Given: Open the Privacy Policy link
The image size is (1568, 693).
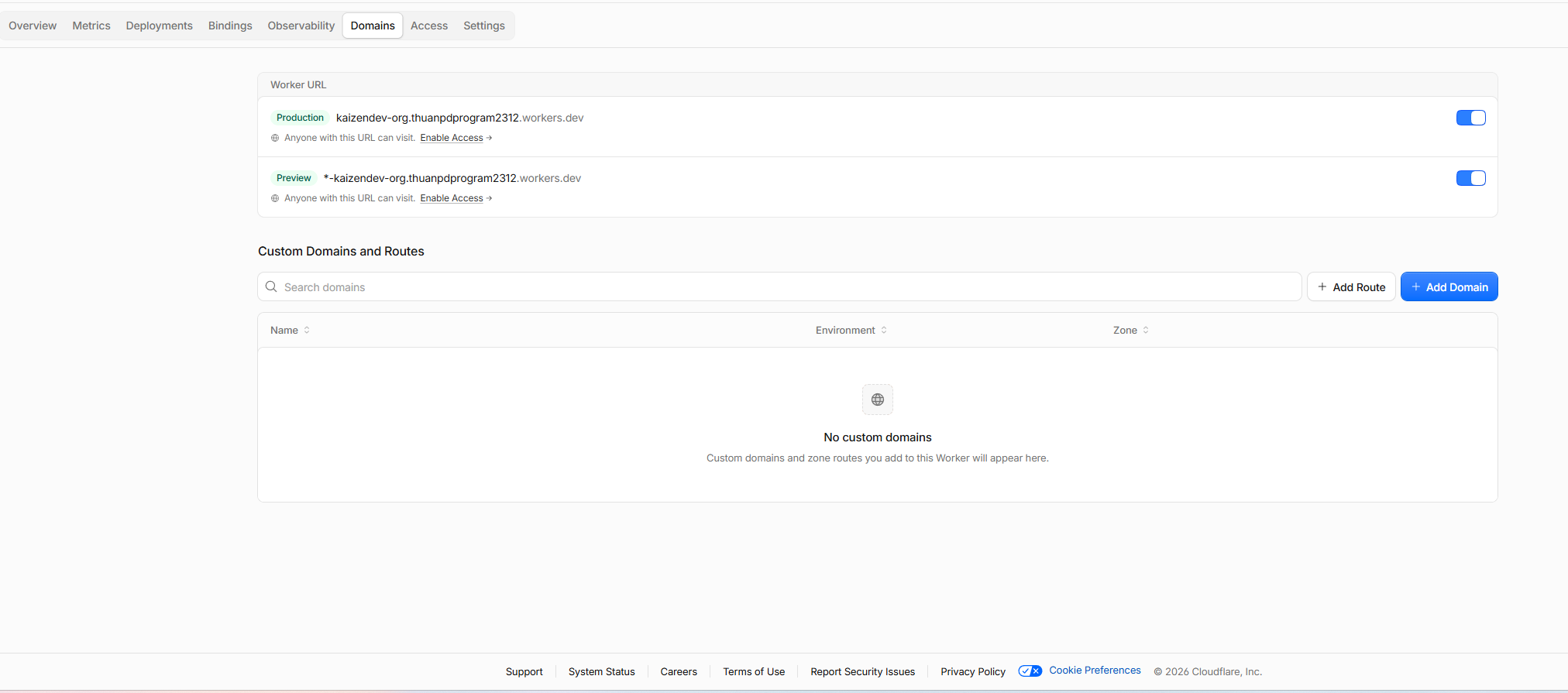Looking at the screenshot, I should click(973, 671).
